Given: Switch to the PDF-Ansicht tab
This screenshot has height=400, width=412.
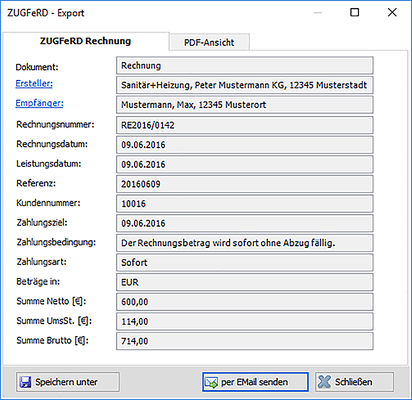Looking at the screenshot, I should (209, 42).
